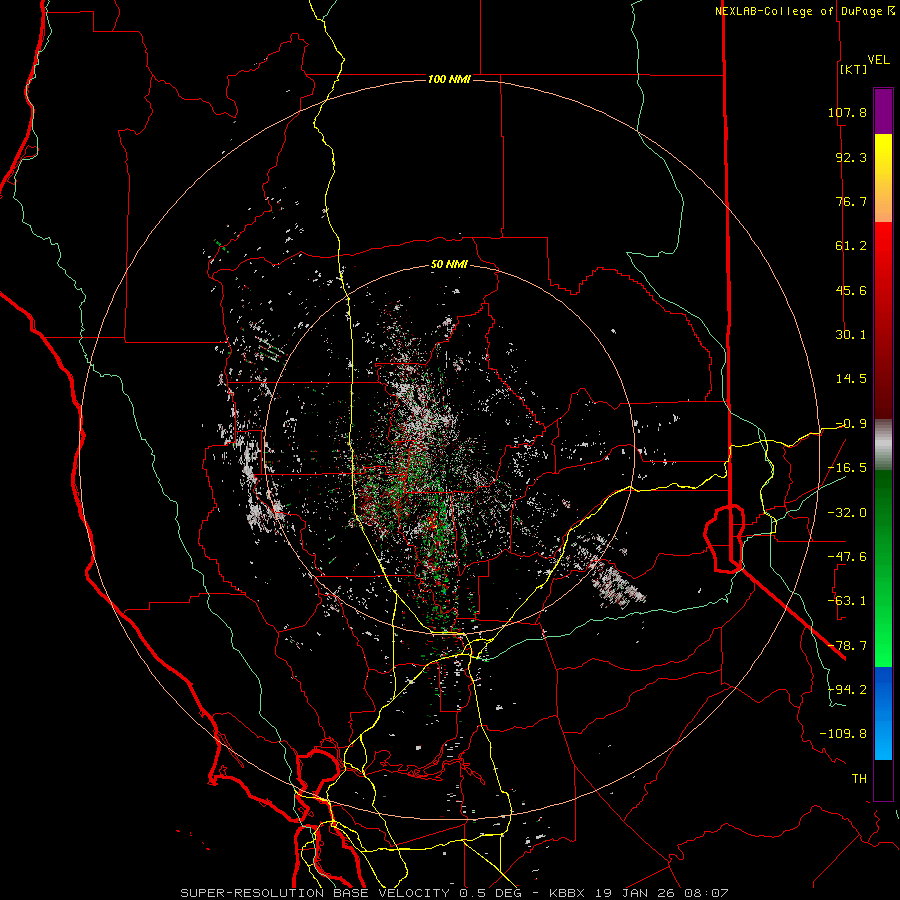Click the blue segment of the velocity color bar
The height and width of the screenshot is (900, 900).
click(883, 713)
